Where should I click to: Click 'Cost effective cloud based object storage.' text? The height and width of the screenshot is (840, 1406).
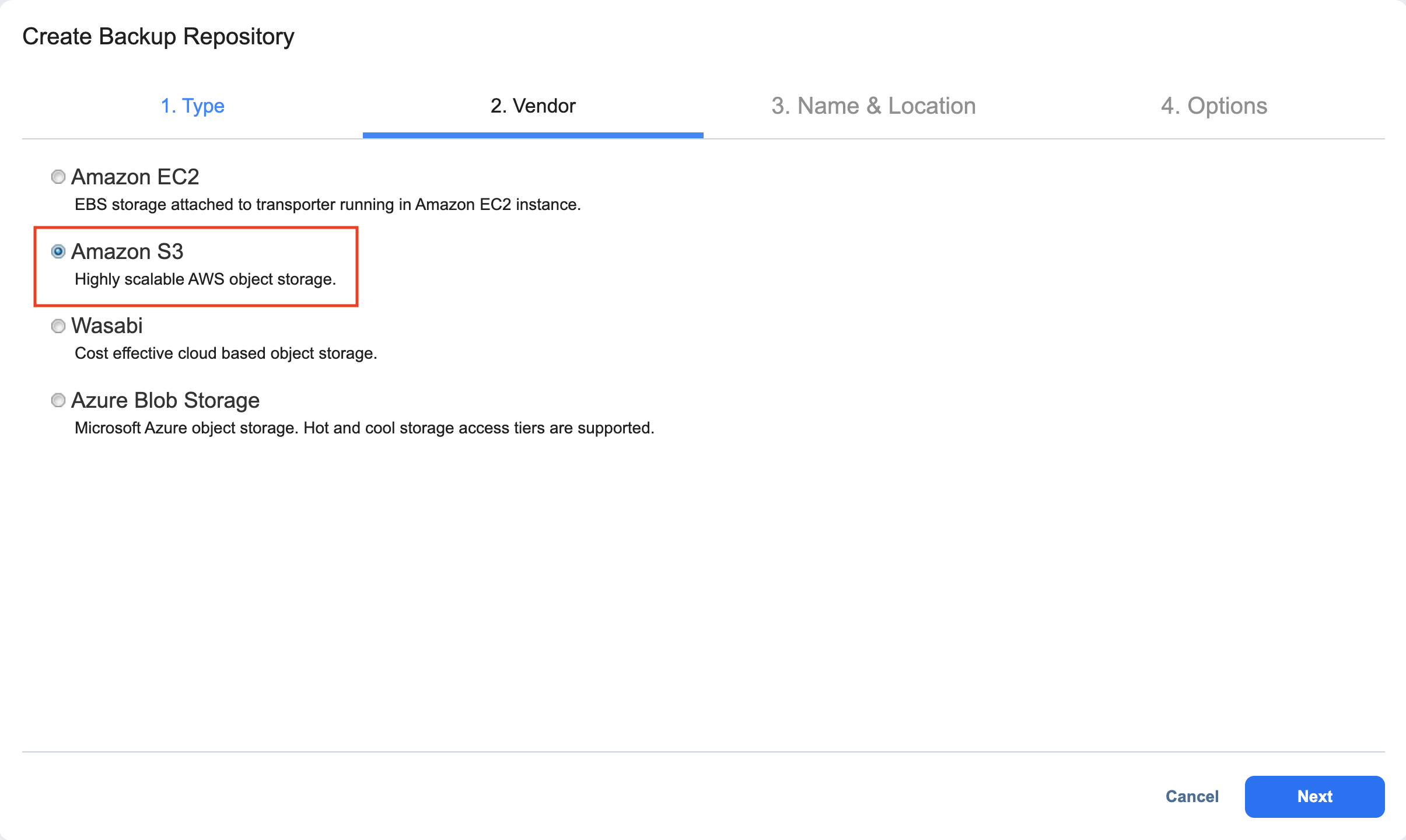pyautogui.click(x=226, y=353)
